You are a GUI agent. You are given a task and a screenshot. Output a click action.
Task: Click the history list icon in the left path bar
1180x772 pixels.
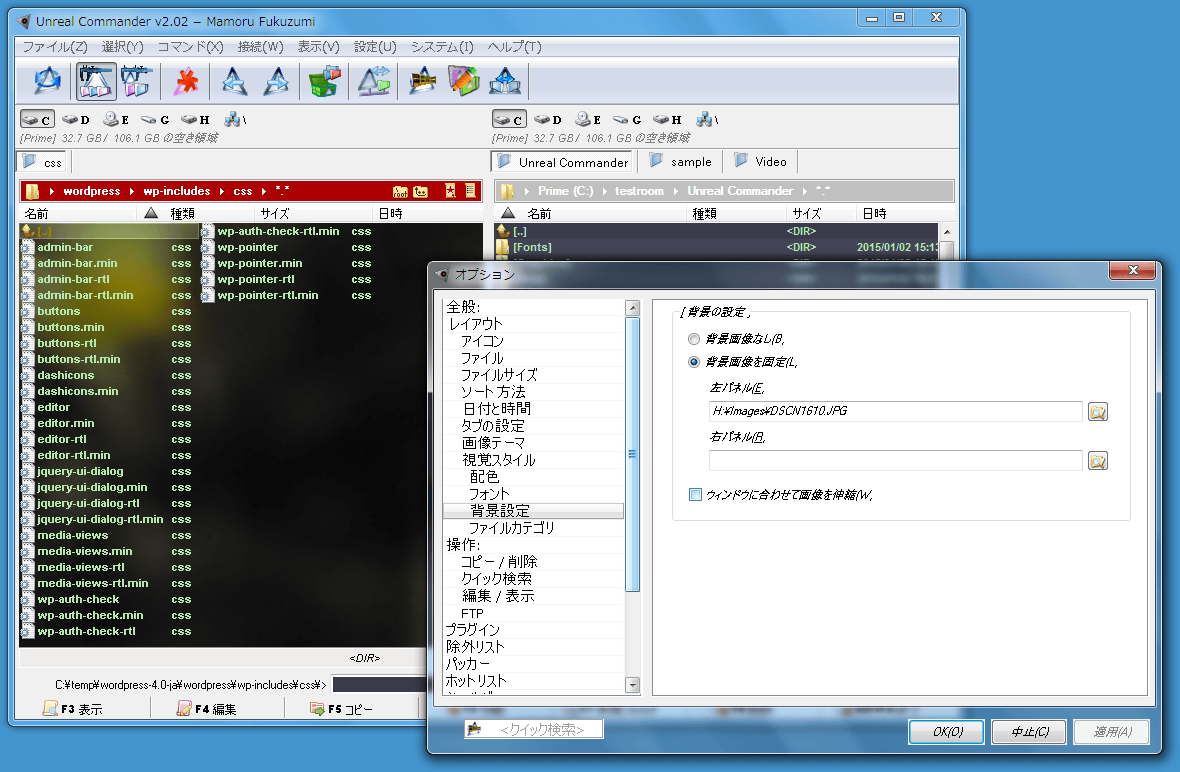[470, 191]
